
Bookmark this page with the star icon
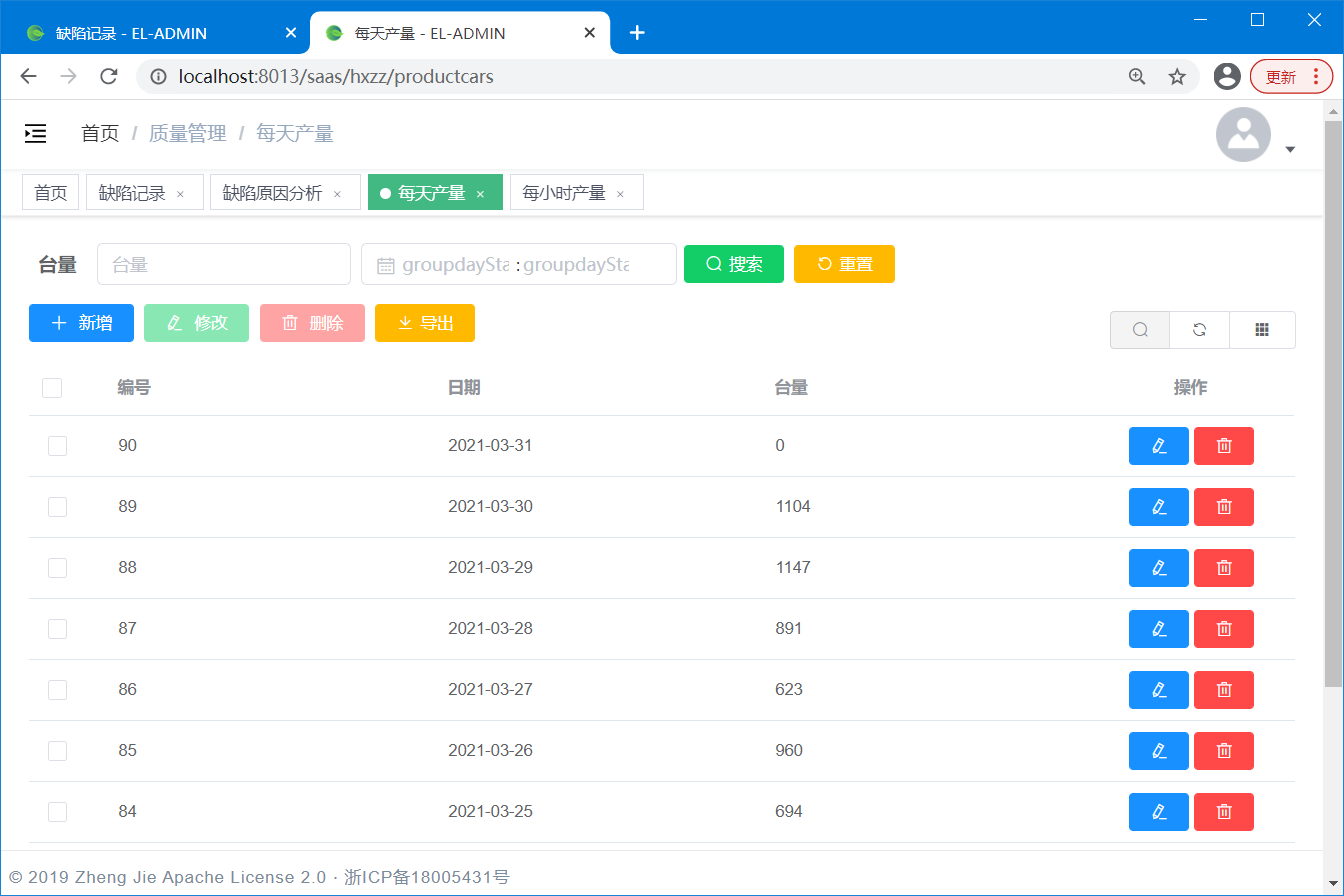pos(1177,77)
